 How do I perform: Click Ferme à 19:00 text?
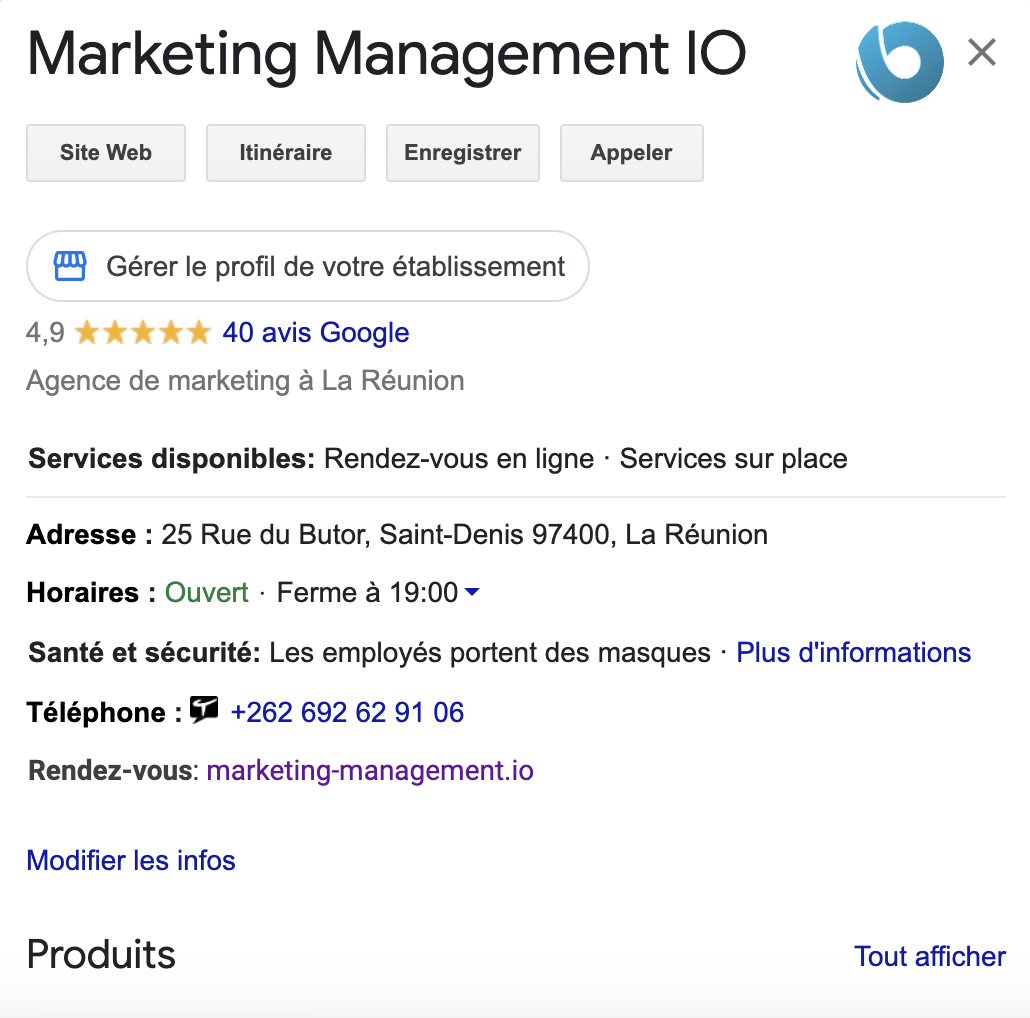[x=367, y=592]
